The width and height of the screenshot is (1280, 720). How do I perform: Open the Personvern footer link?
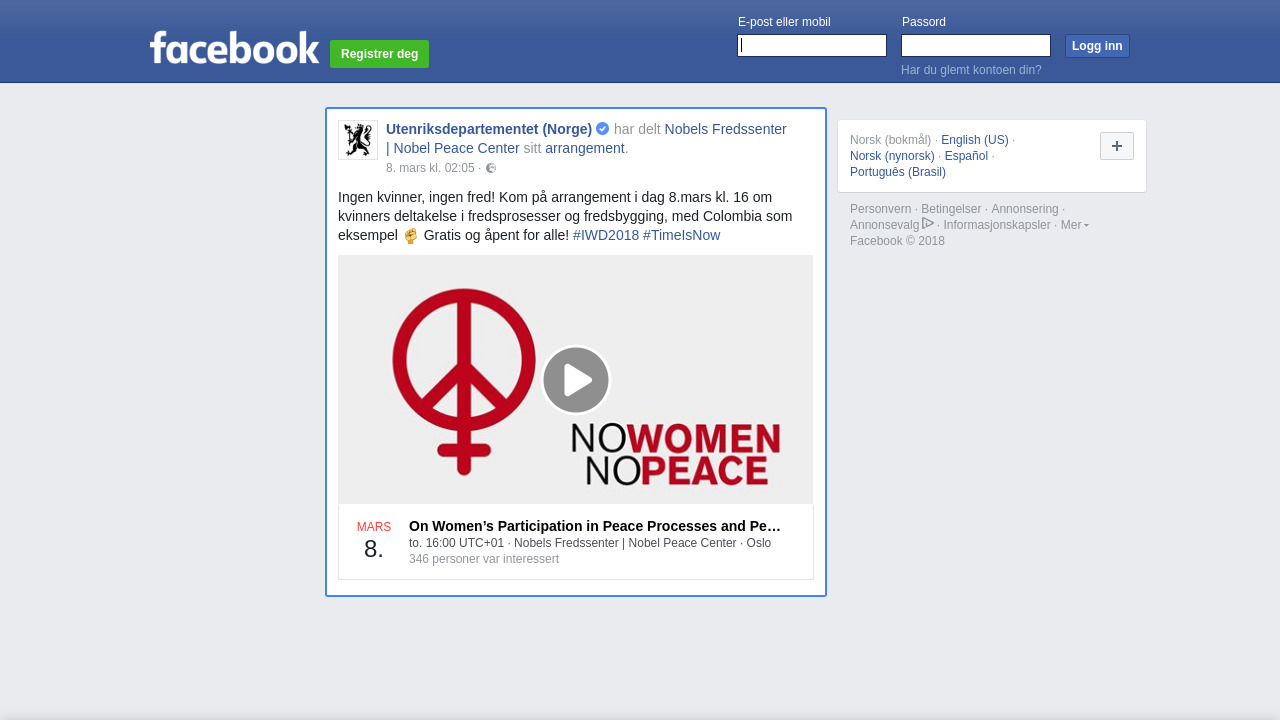click(880, 209)
